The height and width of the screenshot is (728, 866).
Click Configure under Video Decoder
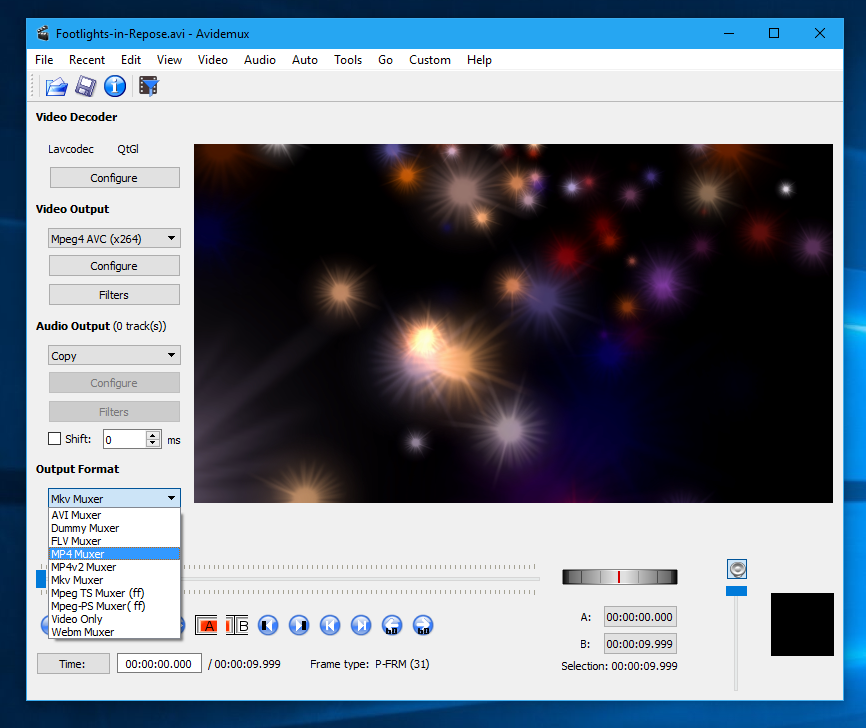tap(114, 178)
